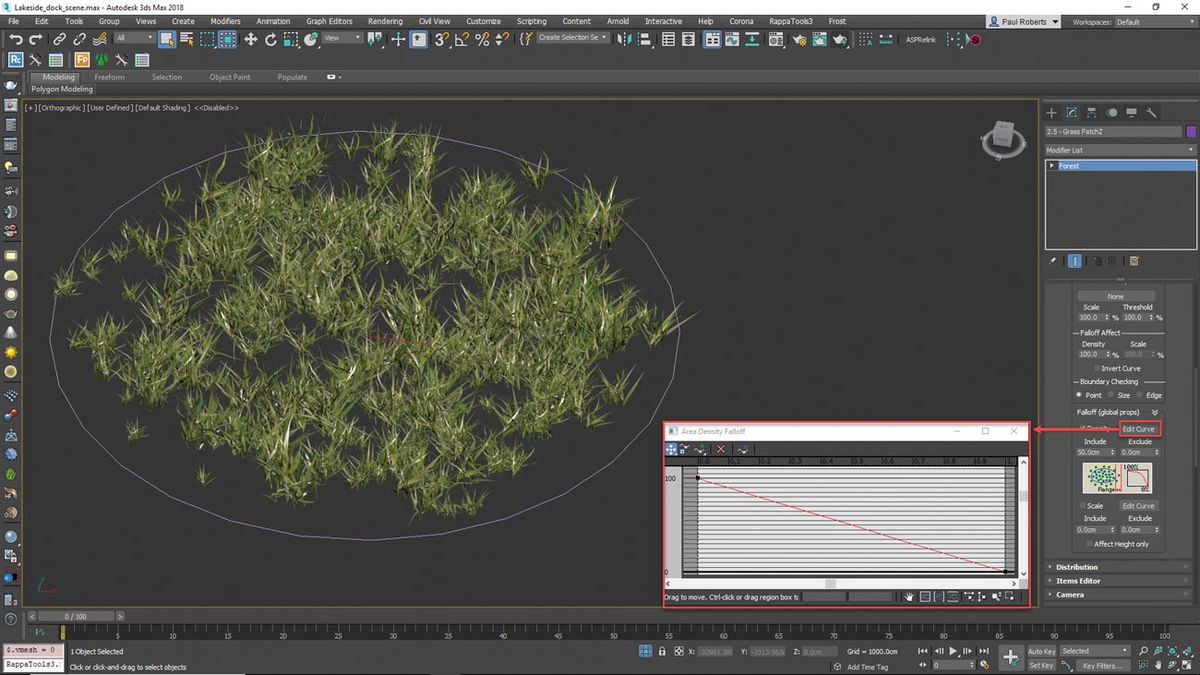Enable the Invert Curve checkbox
Screen dimensions: 1200x675
tap(1096, 368)
